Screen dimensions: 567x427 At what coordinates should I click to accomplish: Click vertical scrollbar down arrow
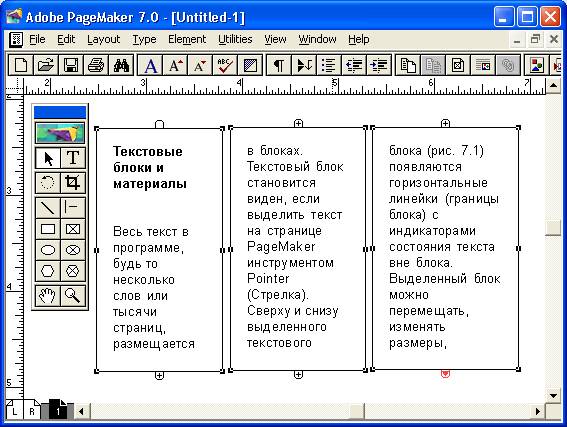553,396
